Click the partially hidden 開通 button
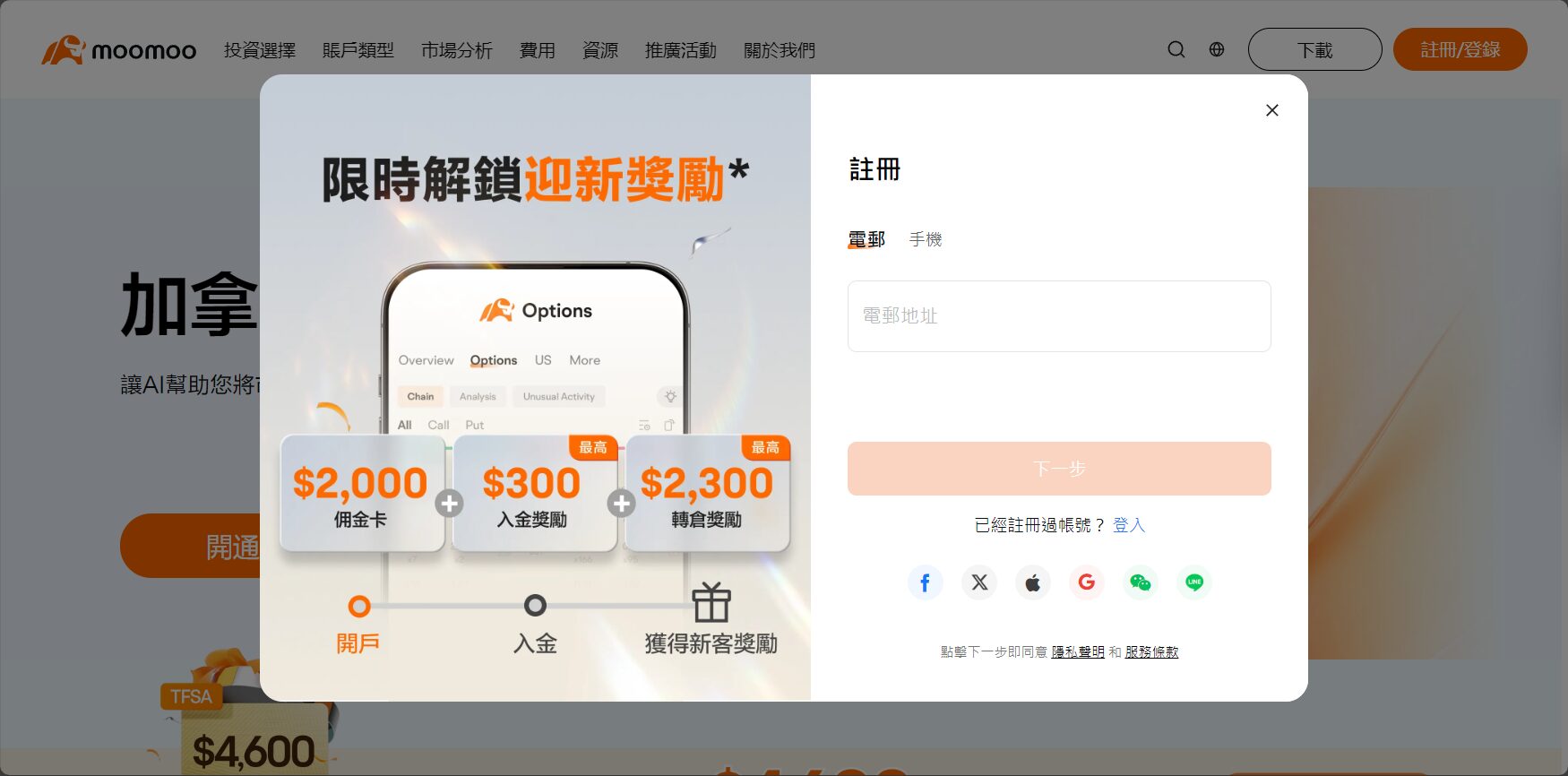1568x776 pixels. (x=190, y=546)
